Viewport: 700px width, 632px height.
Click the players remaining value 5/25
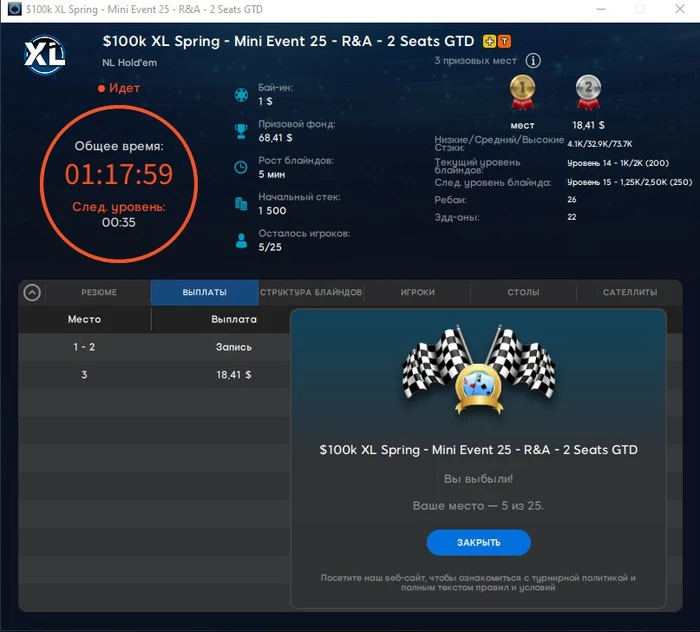270,247
